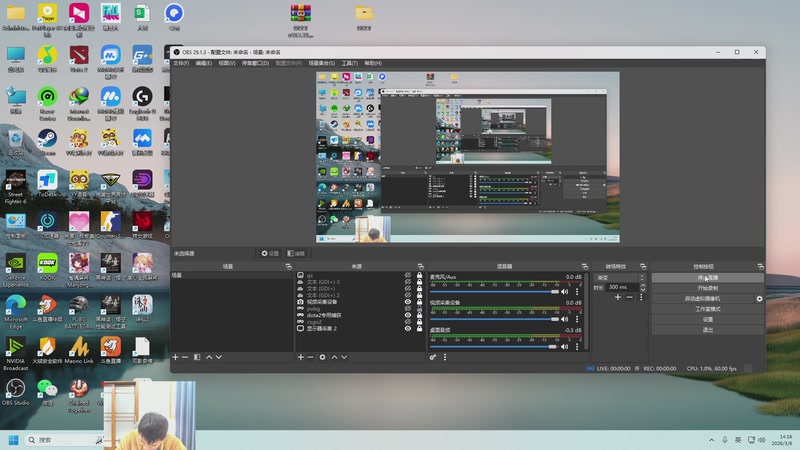Open source properties gear in Sources toolbar
Screen dimensions: 800x450
click(x=322, y=357)
